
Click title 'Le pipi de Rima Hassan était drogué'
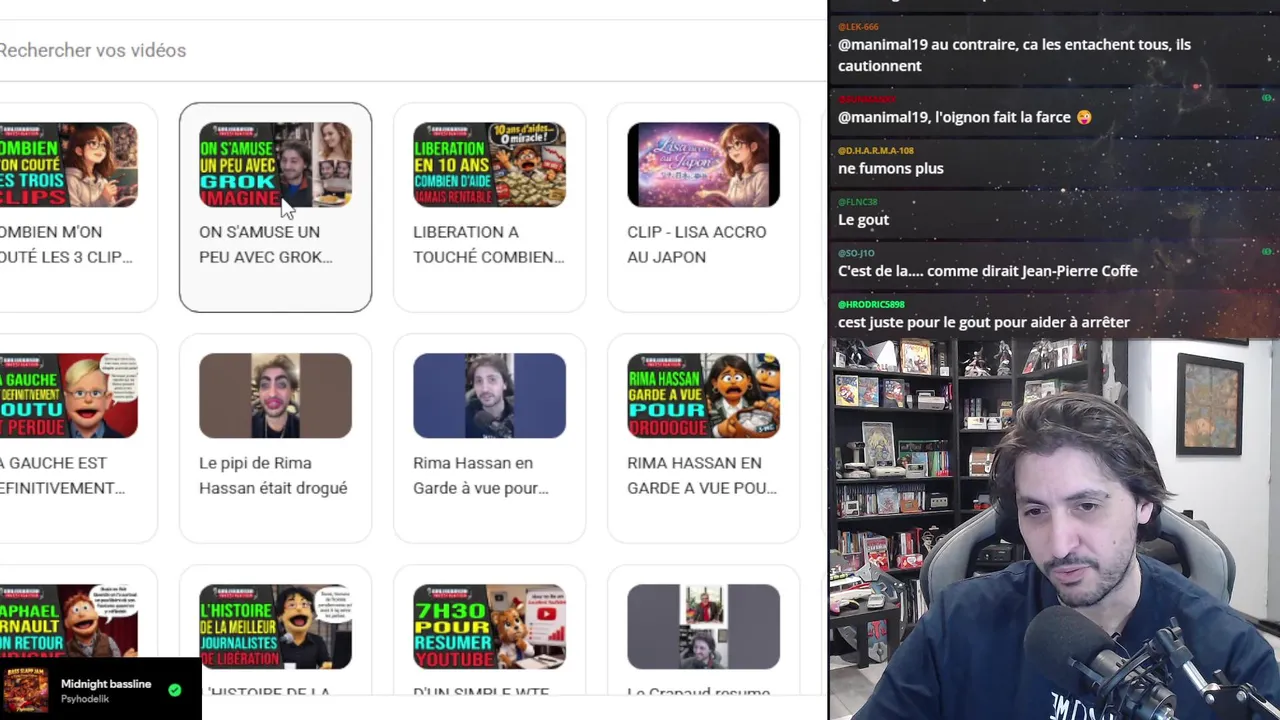click(x=273, y=475)
